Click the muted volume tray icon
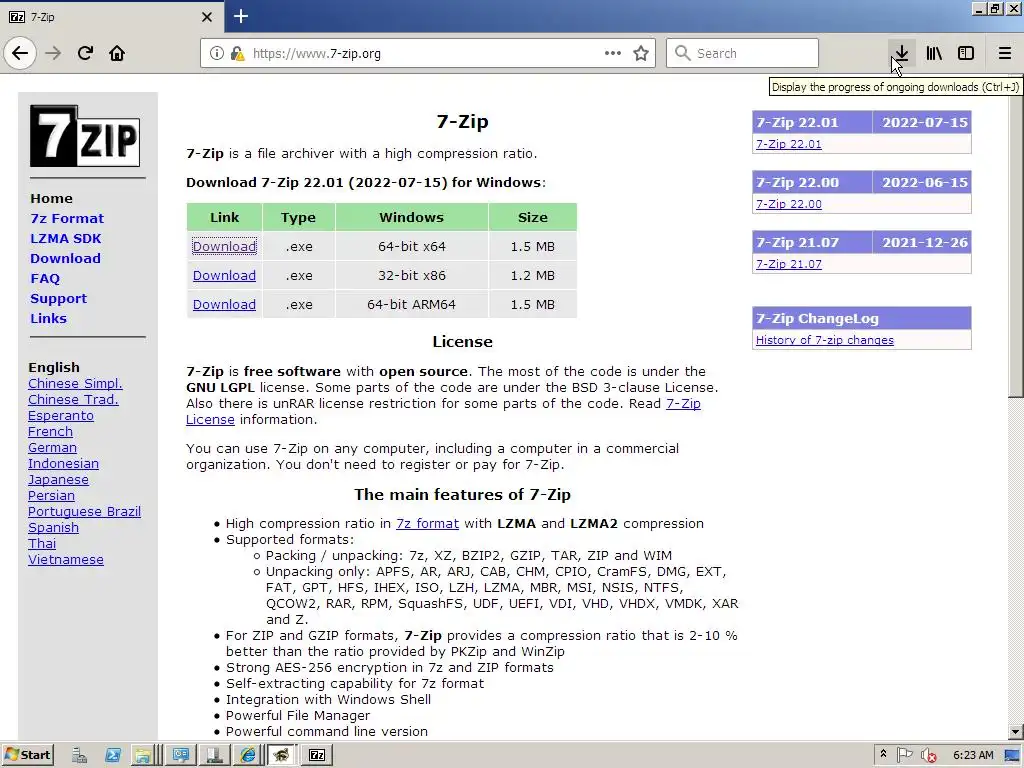Image resolution: width=1024 pixels, height=768 pixels. coord(928,755)
